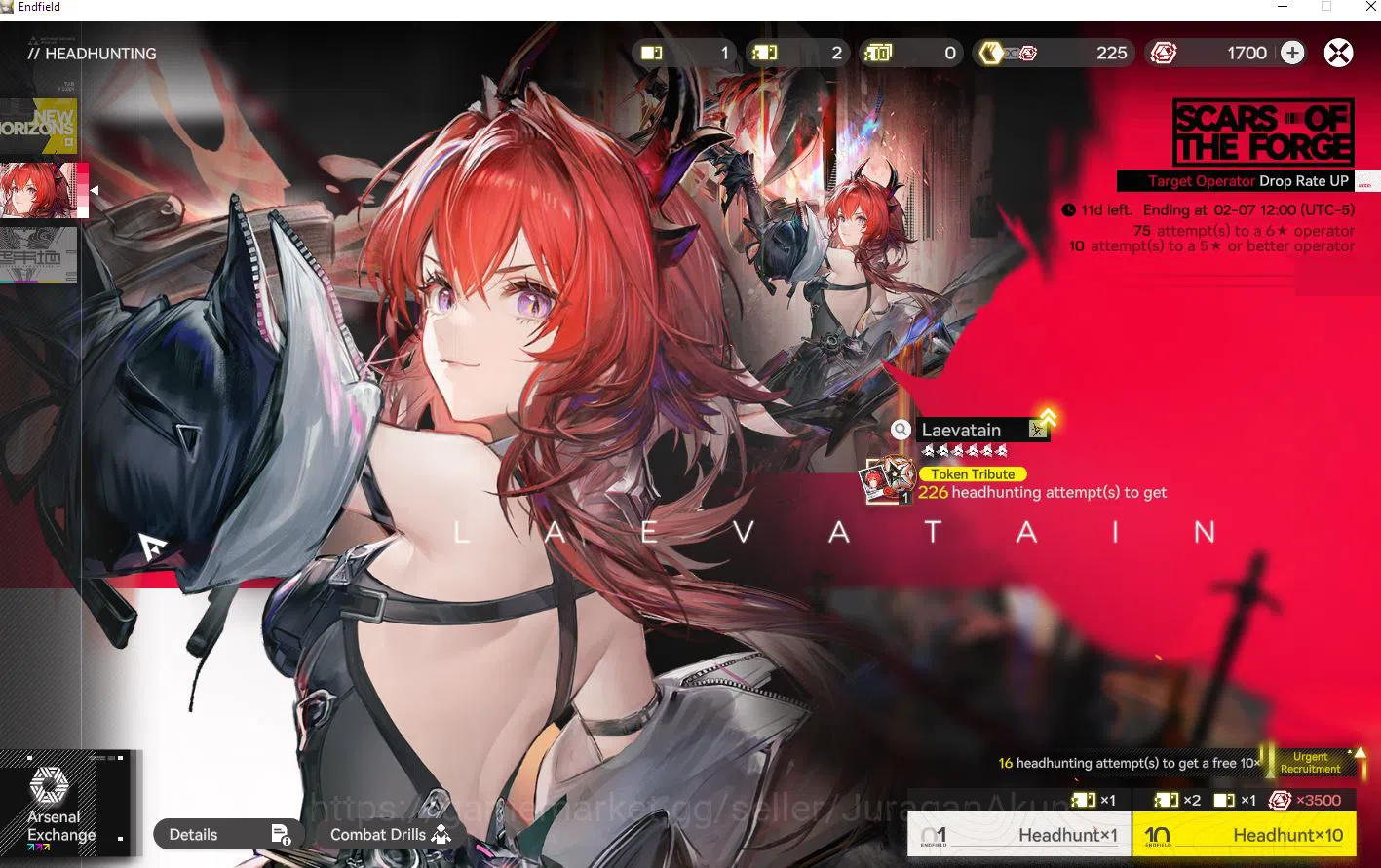Screen dimensions: 1381x868
Task: Click the Laevatain name label
Action: click(x=961, y=430)
